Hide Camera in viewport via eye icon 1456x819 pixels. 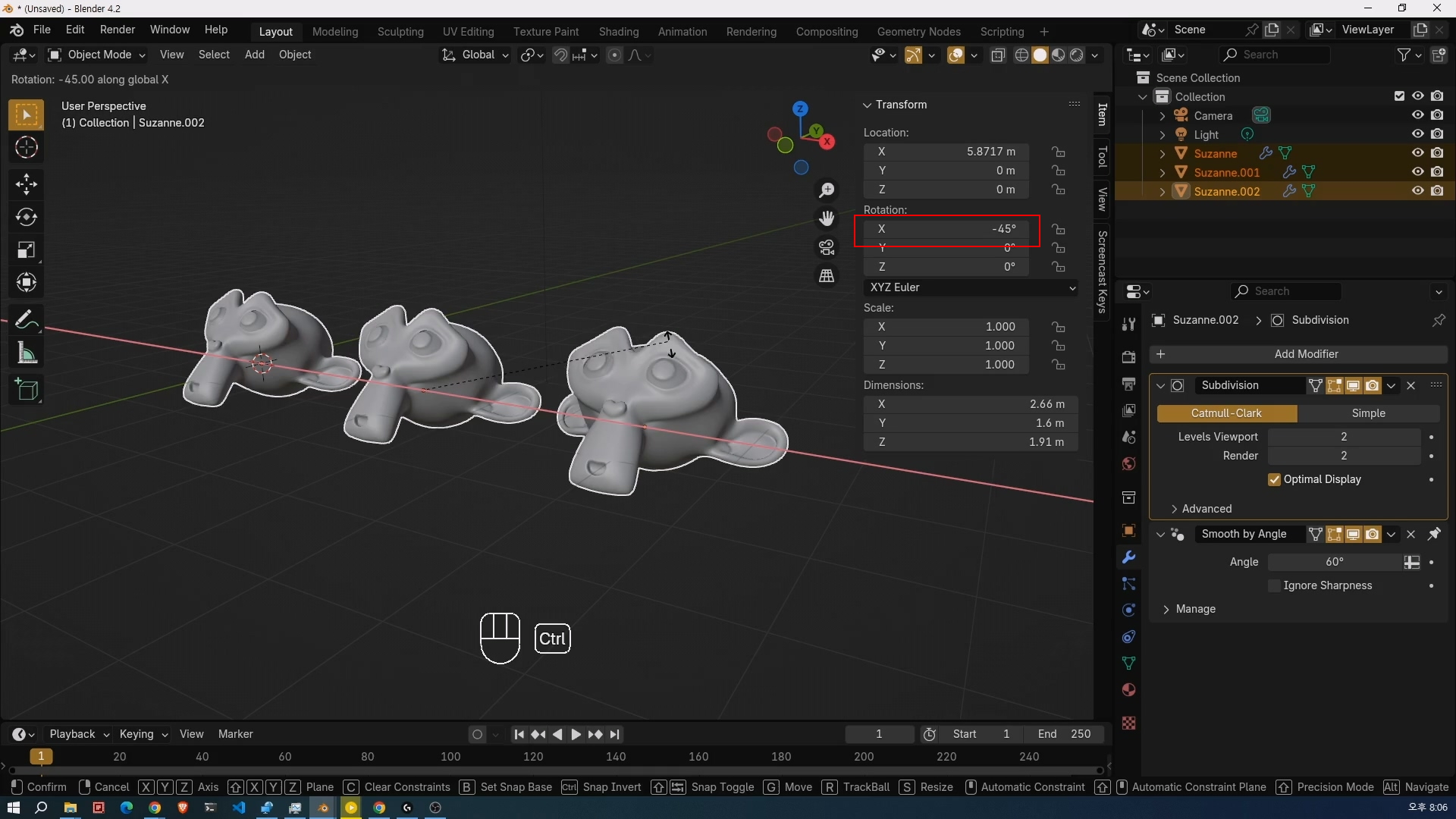(1417, 115)
